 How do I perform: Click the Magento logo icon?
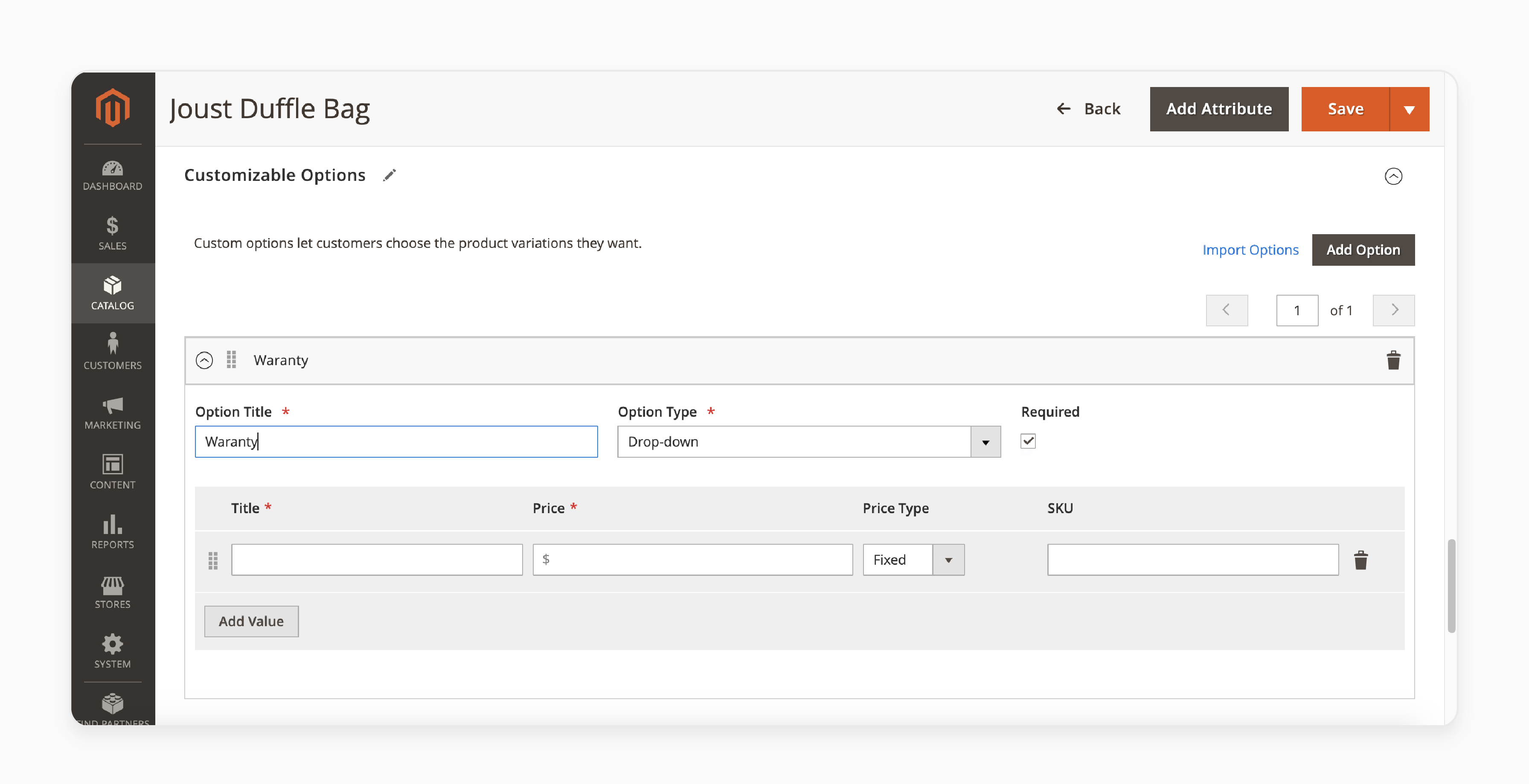(113, 107)
